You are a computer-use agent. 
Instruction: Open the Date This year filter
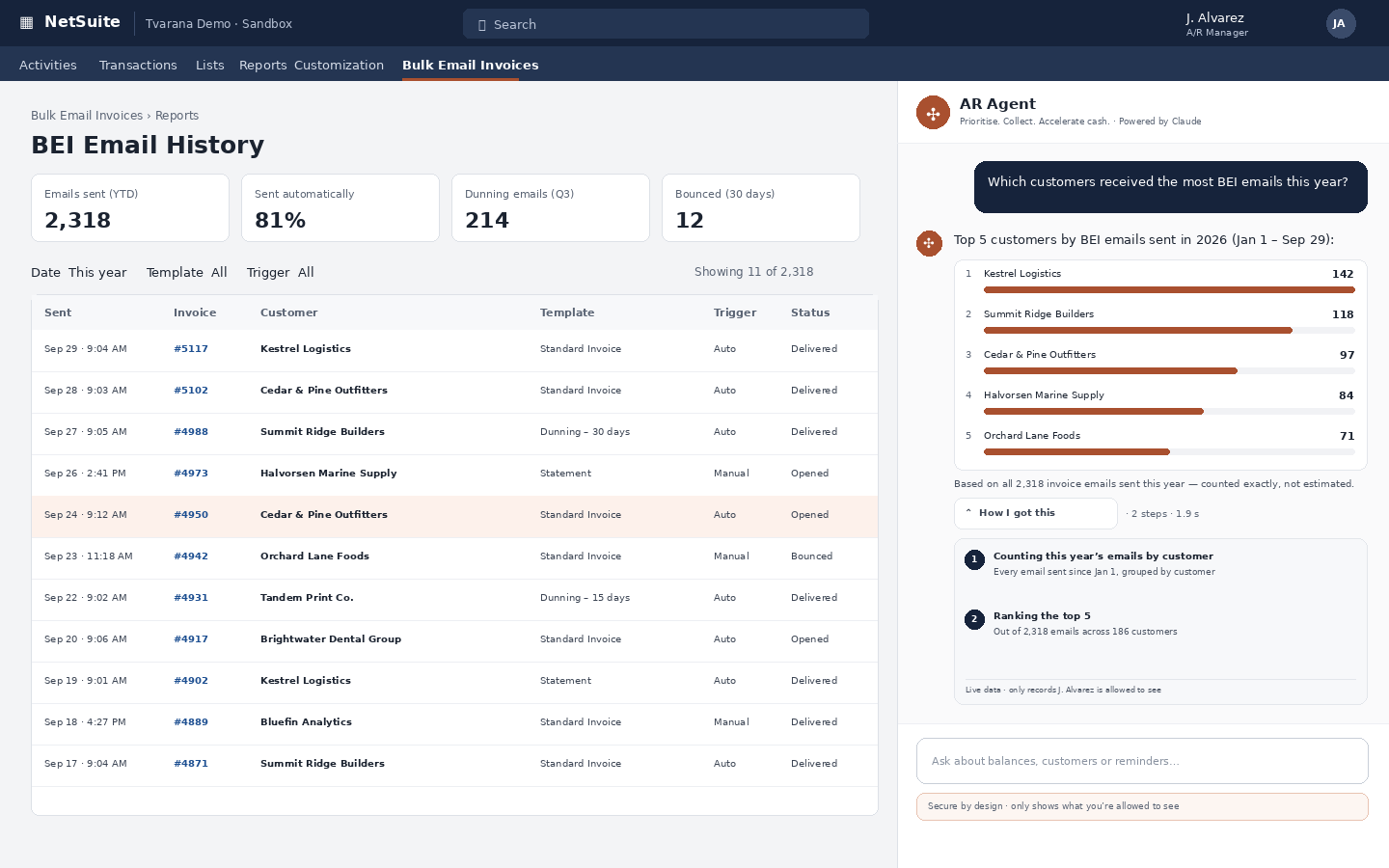point(78,273)
